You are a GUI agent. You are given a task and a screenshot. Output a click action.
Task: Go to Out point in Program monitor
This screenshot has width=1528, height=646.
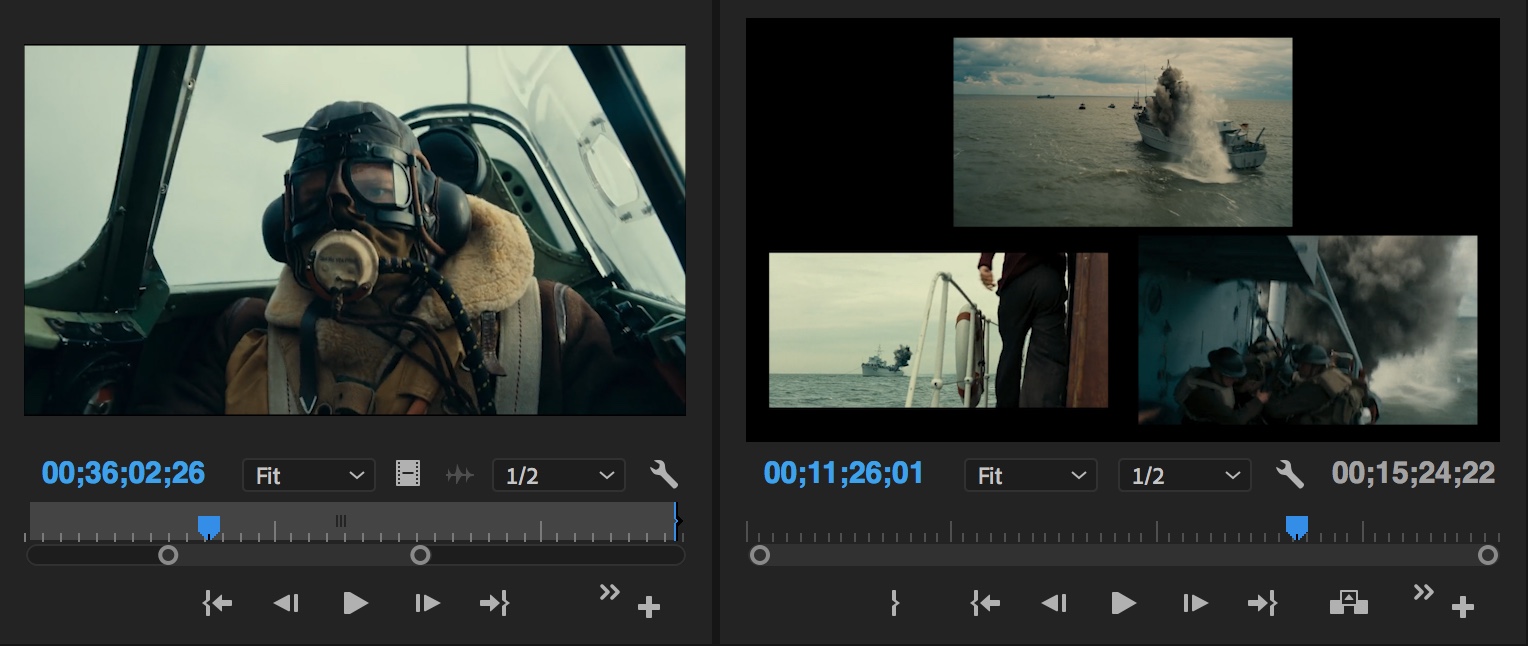point(1262,603)
